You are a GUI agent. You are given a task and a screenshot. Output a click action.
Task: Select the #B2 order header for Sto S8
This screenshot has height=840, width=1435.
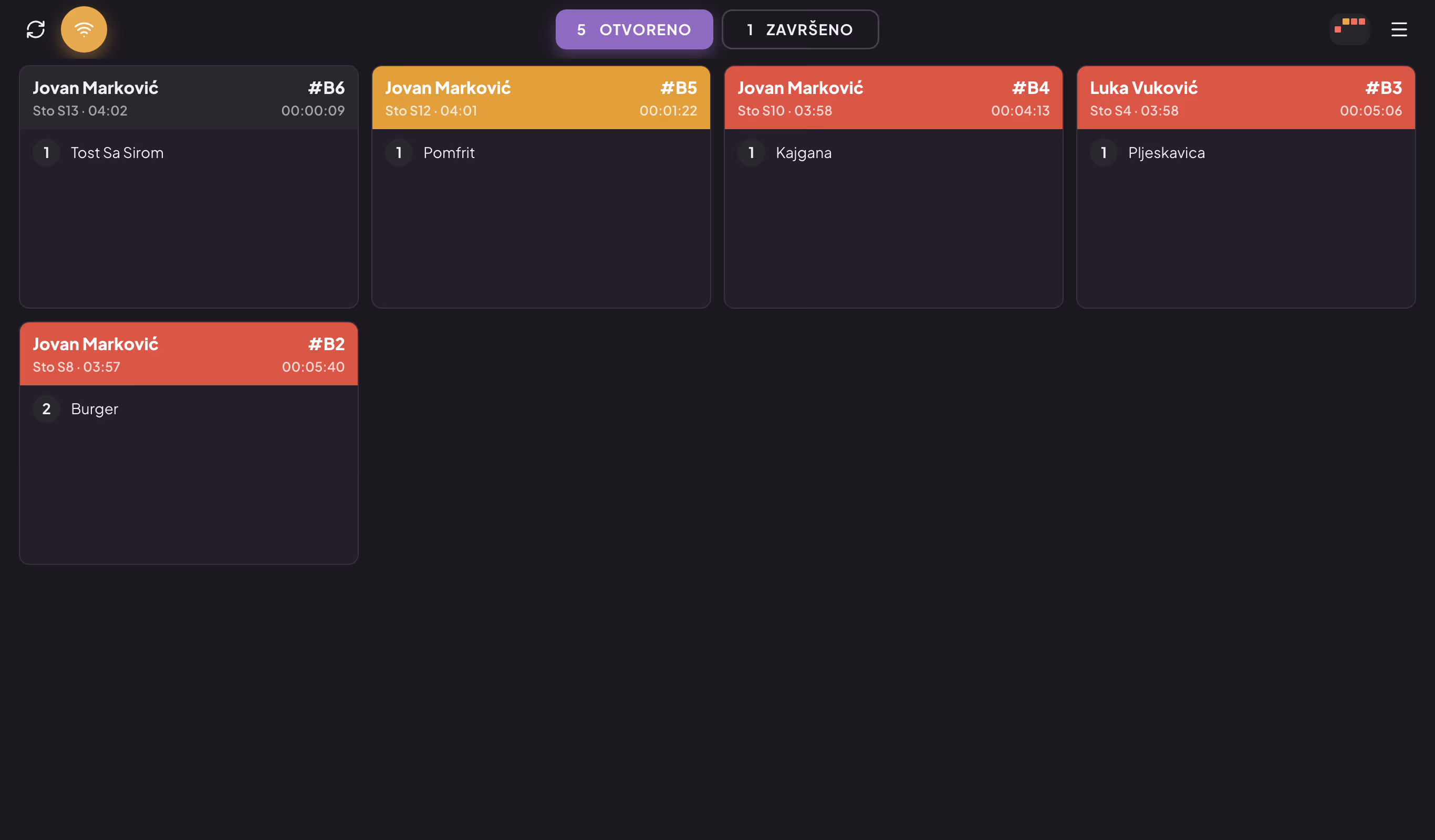tap(189, 354)
